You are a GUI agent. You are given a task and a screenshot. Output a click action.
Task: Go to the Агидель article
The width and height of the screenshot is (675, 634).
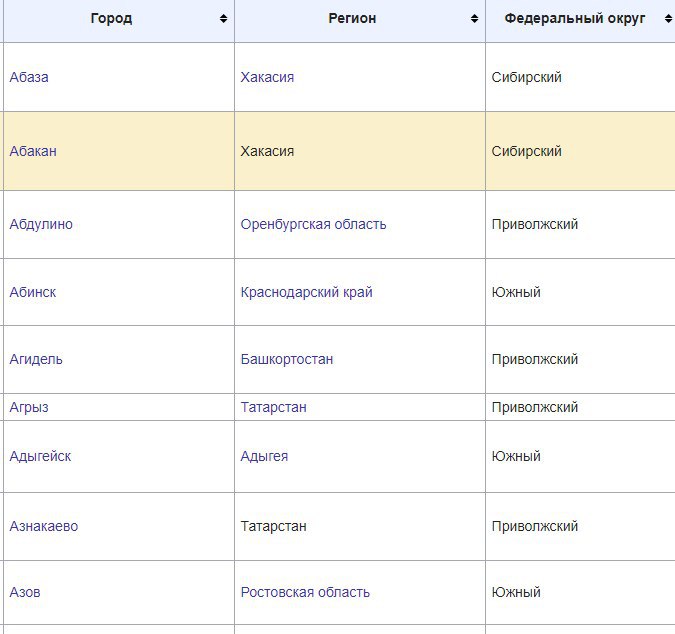pos(36,360)
